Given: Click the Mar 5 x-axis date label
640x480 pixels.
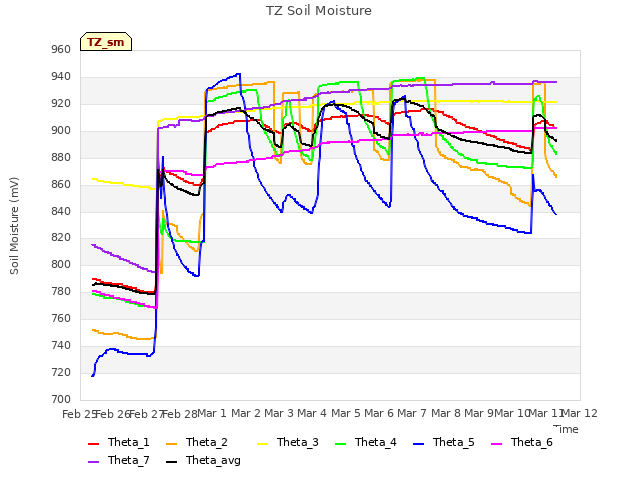Looking at the screenshot, I should [x=346, y=413].
